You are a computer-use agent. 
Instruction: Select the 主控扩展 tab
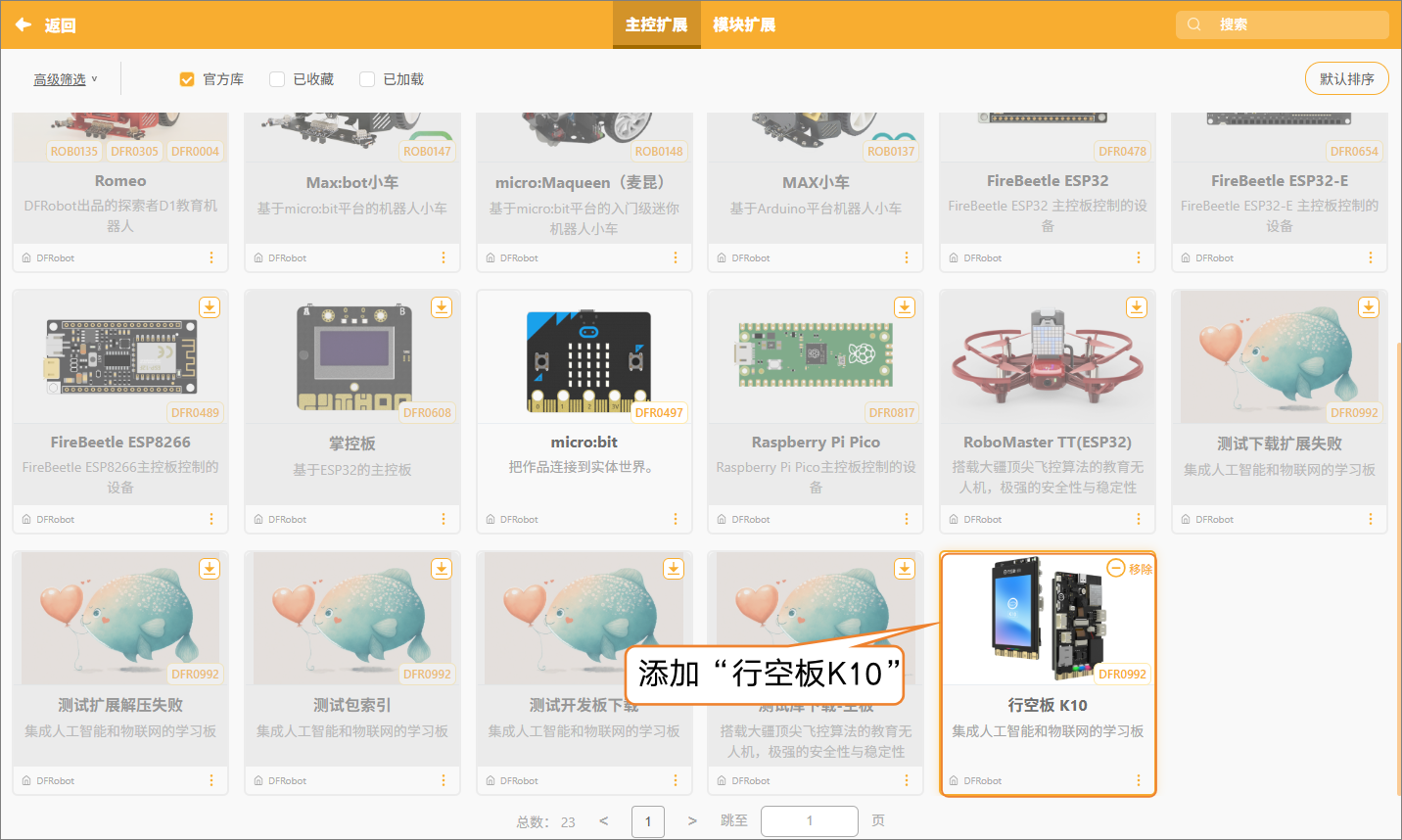coord(656,24)
